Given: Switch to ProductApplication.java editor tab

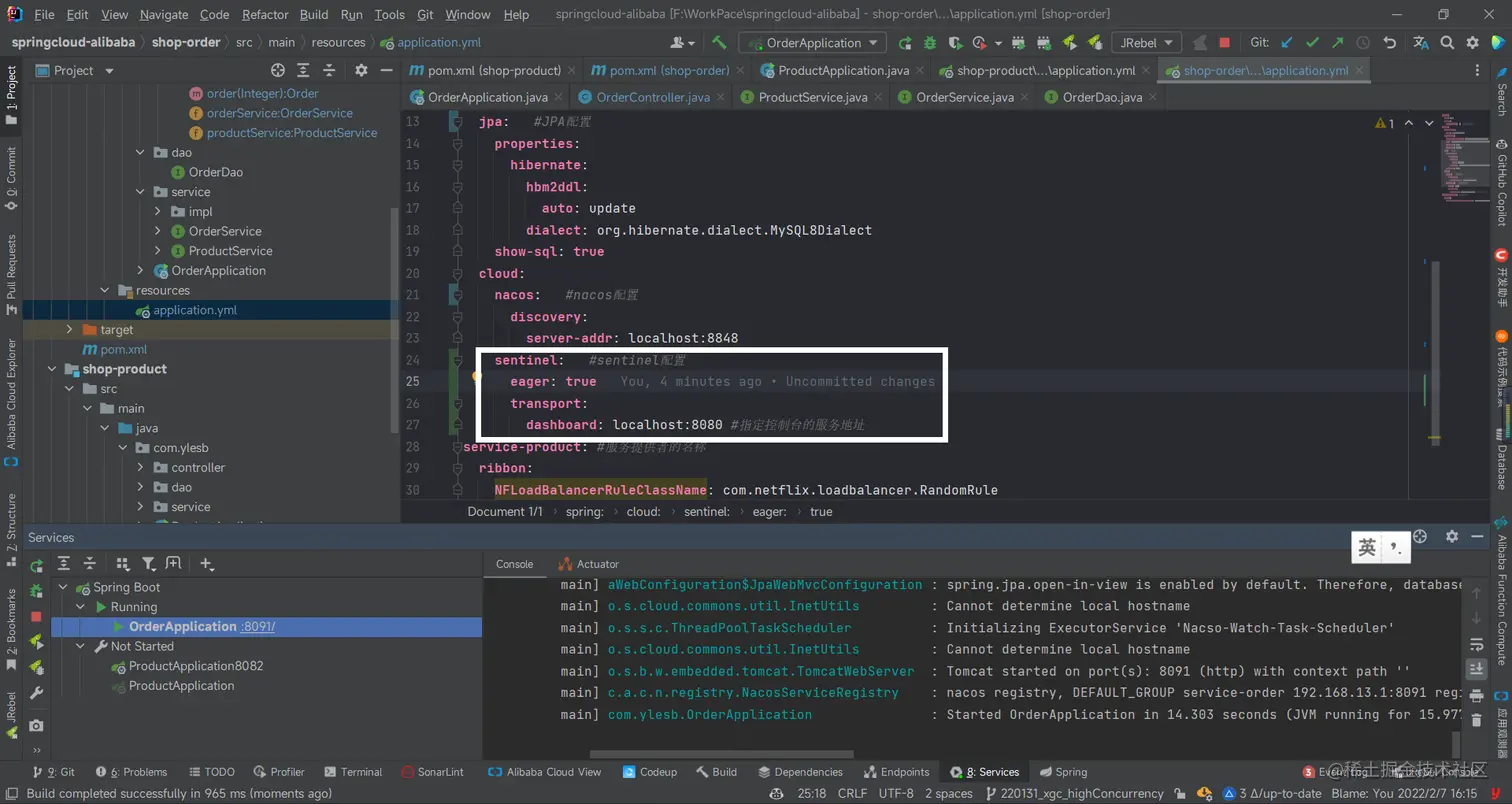Looking at the screenshot, I should point(843,71).
